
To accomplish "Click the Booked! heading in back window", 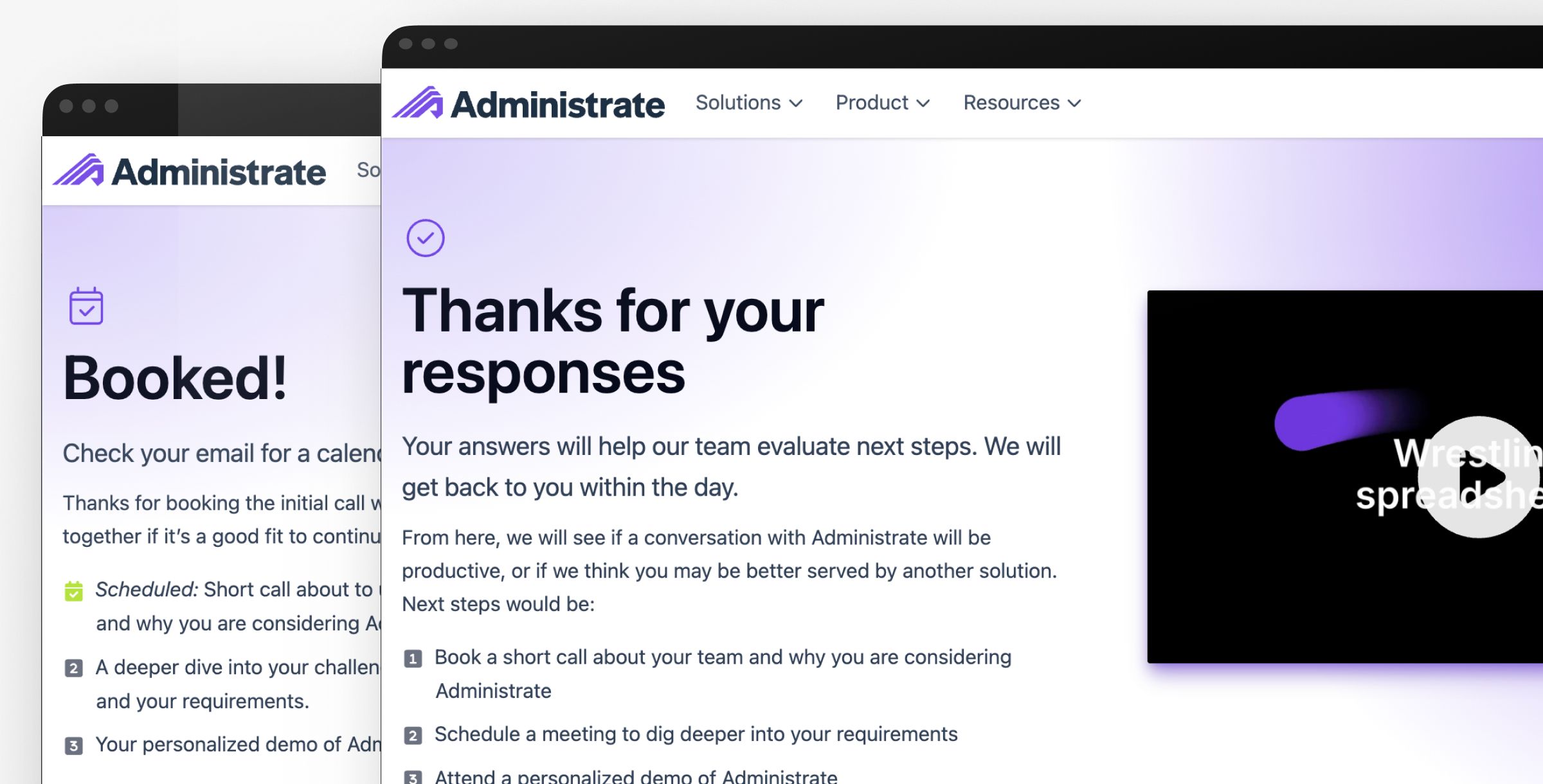I will coord(175,379).
